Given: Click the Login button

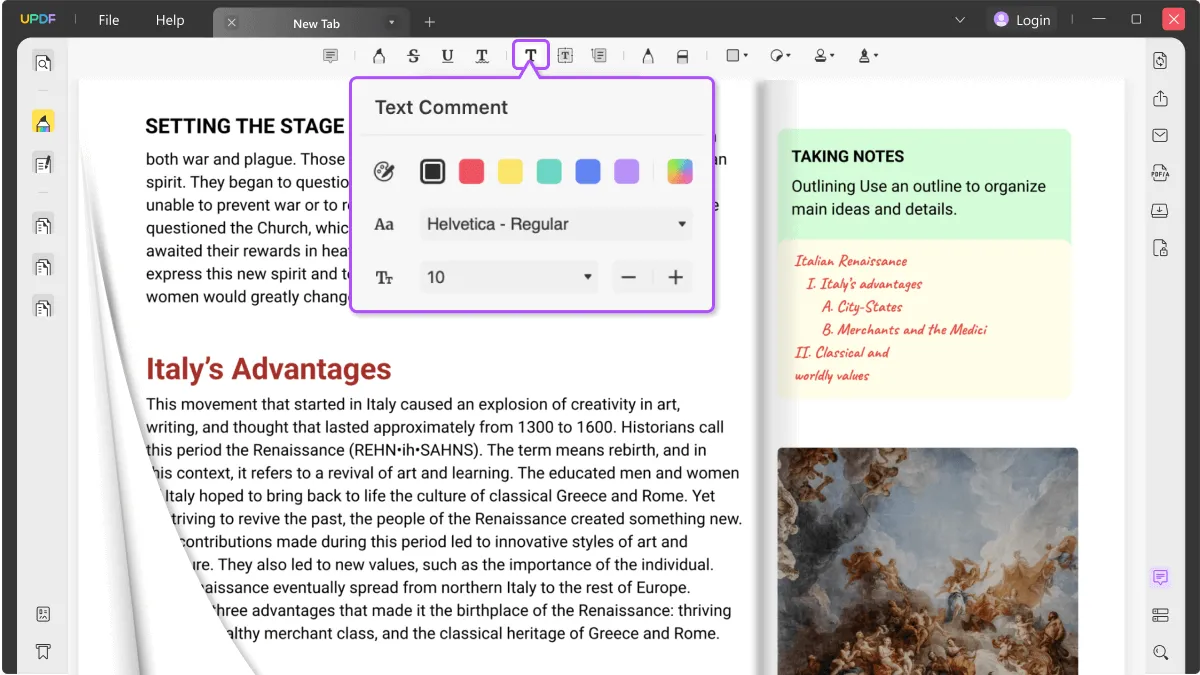Looking at the screenshot, I should [x=1021, y=19].
